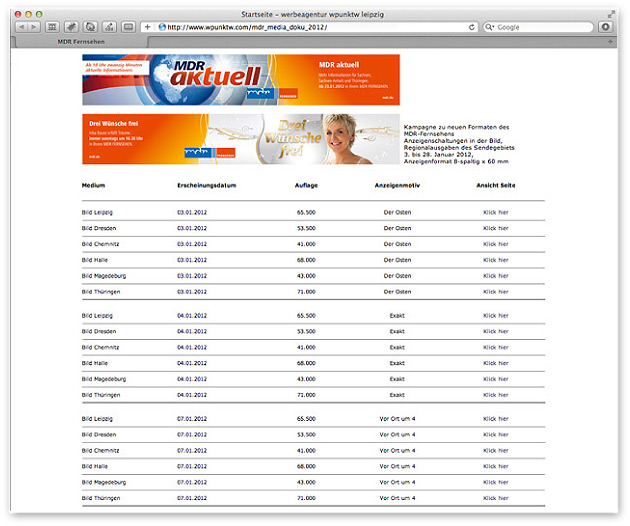Click Der Osten motif in Bild Dresden row
The width and height of the screenshot is (630, 526).
pyautogui.click(x=397, y=228)
